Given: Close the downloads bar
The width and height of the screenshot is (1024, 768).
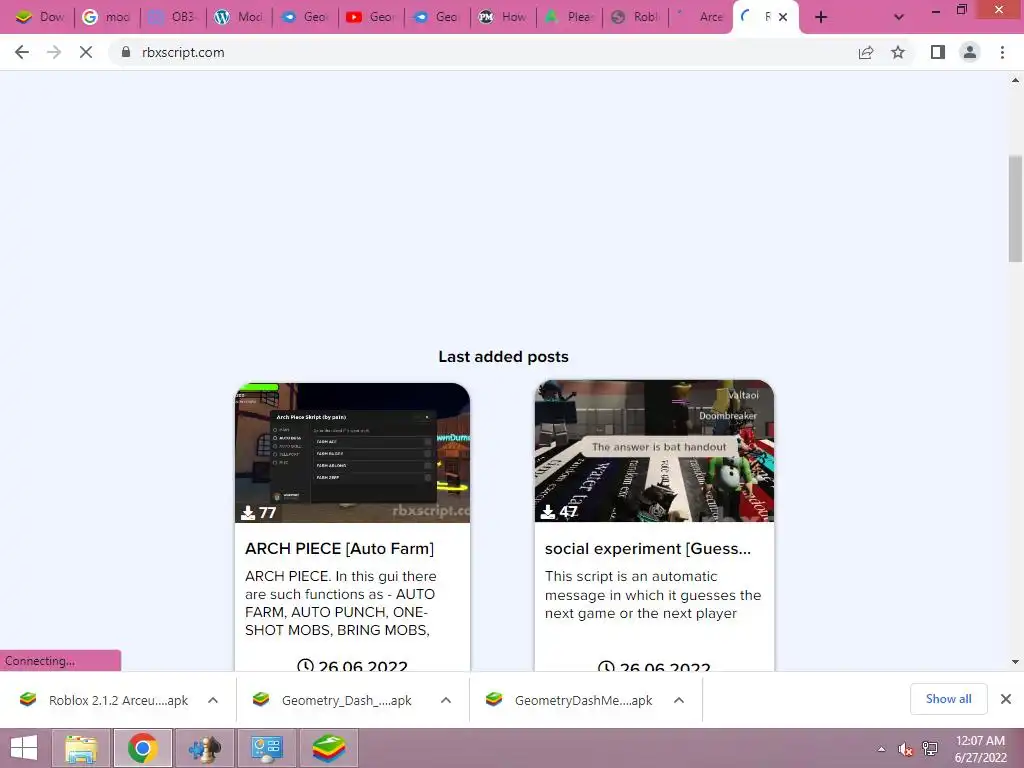Looking at the screenshot, I should tap(1006, 699).
